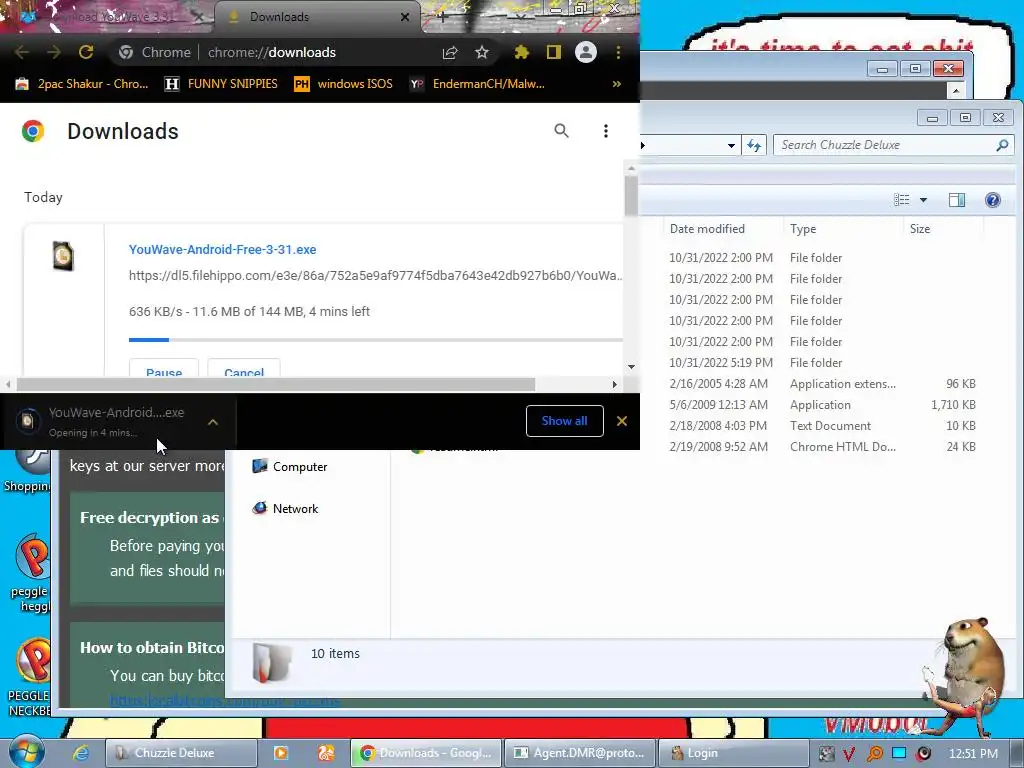Switch to the Downloads tab
The height and width of the screenshot is (768, 1024).
coord(315,17)
